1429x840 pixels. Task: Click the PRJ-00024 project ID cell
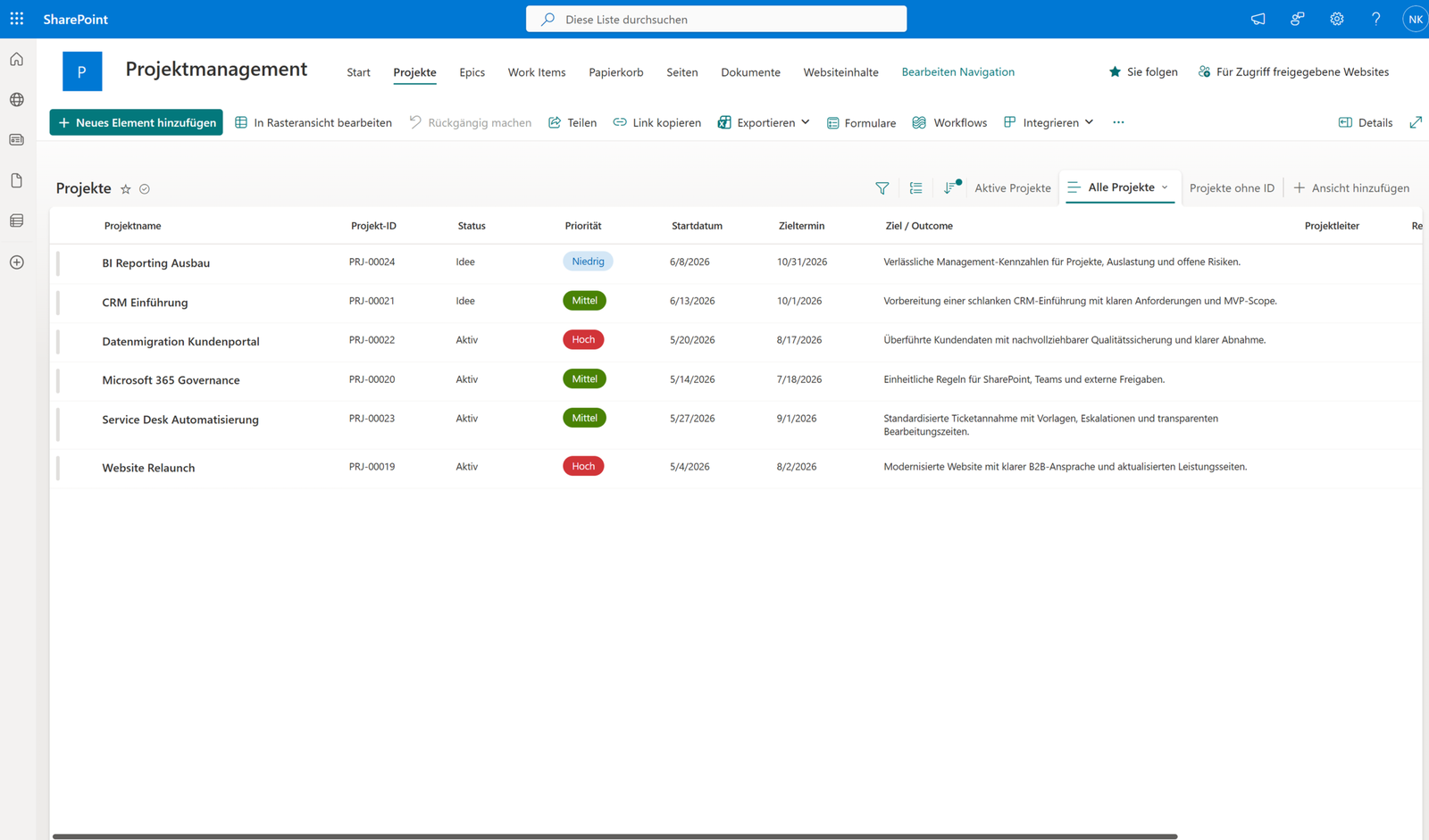[372, 262]
